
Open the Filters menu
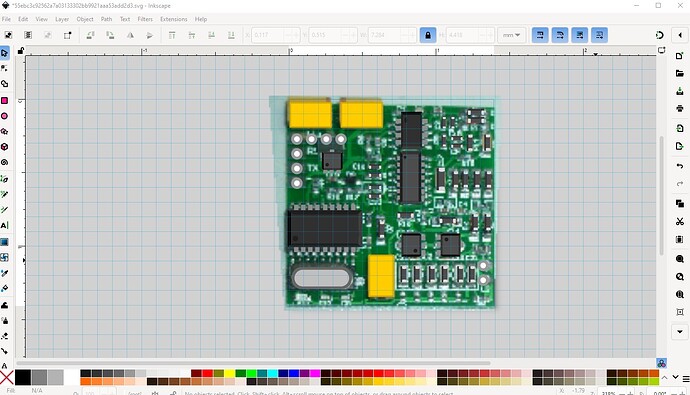pos(145,19)
